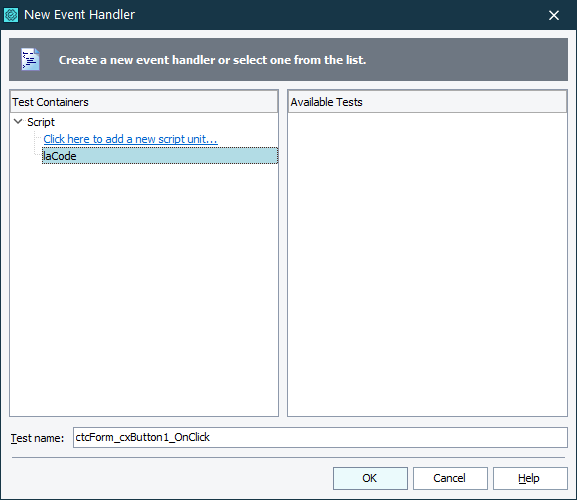Image resolution: width=577 pixels, height=500 pixels.
Task: Select the Script container label
Action: pos(41,122)
